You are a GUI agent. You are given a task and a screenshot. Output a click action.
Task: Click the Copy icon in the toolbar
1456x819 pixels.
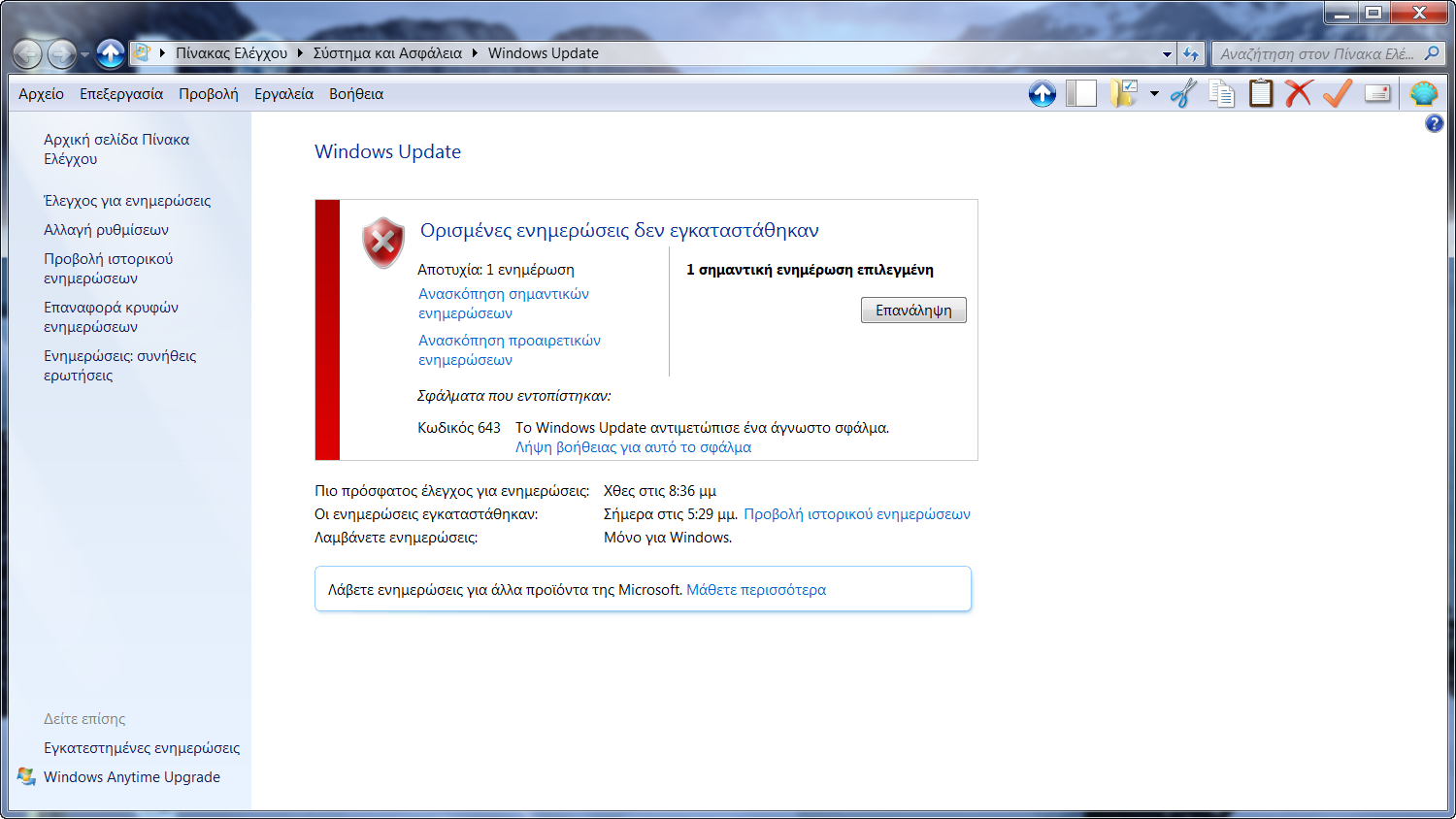coord(1222,93)
